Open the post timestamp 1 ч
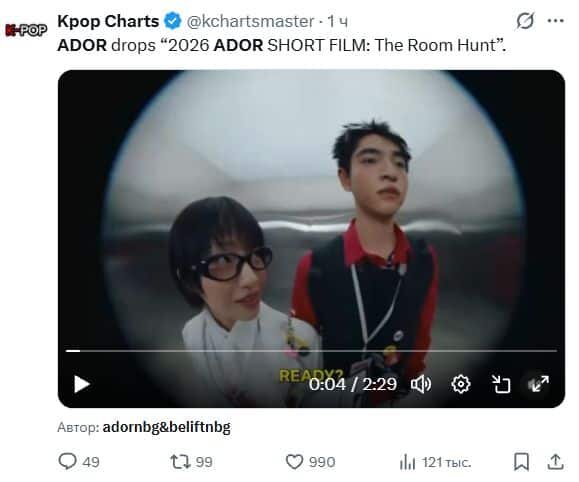 click(338, 21)
